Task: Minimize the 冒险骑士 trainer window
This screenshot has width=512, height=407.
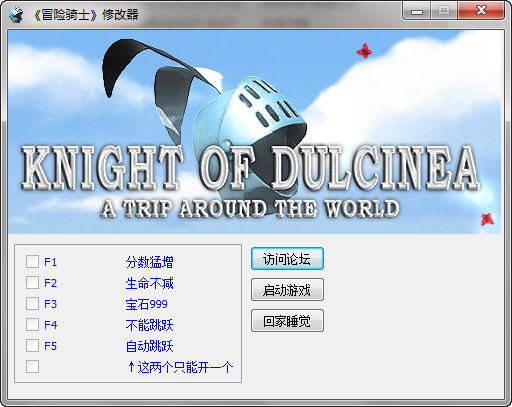Action: (x=417, y=11)
